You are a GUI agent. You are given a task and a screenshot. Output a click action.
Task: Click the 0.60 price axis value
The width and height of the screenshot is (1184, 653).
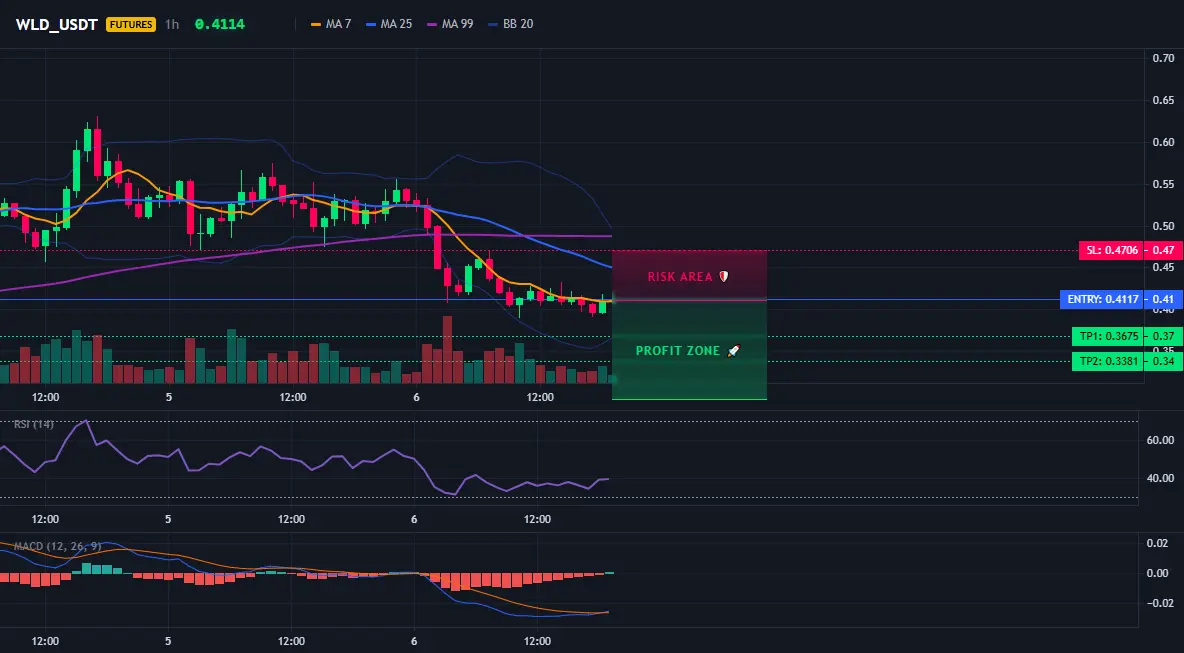pyautogui.click(x=1163, y=142)
